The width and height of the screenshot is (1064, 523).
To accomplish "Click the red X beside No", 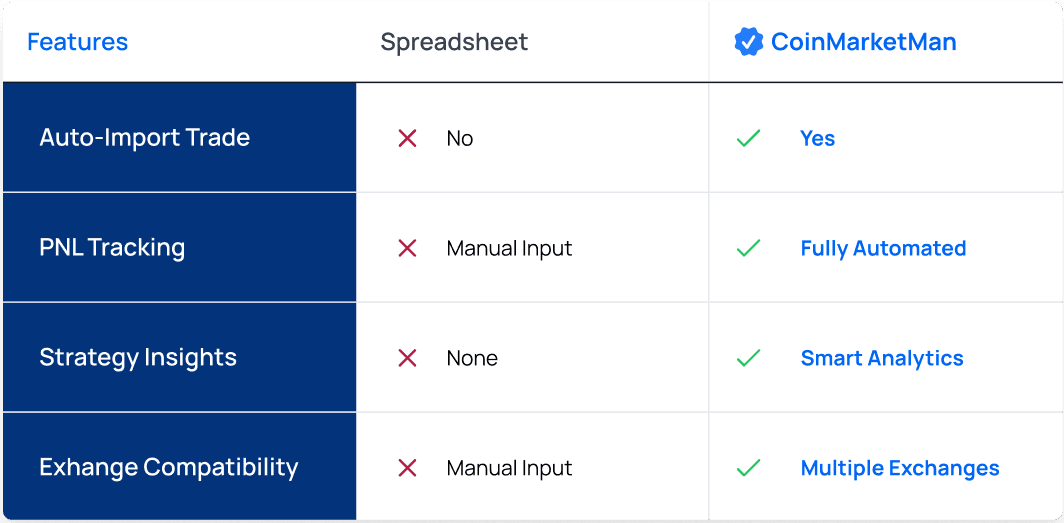I will click(407, 138).
